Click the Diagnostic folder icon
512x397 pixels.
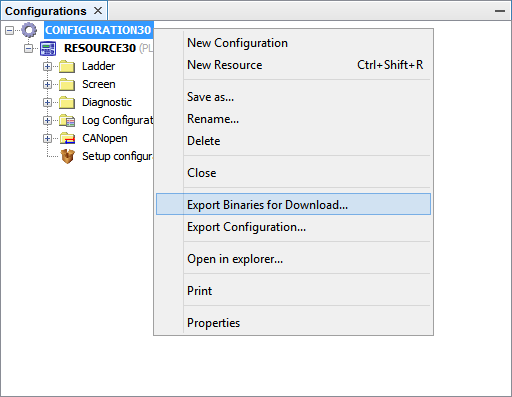[x=67, y=102]
